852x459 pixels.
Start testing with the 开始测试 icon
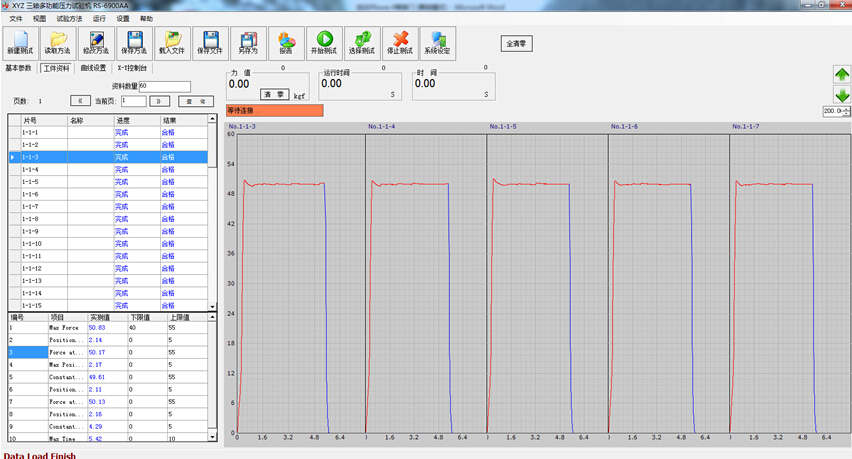tap(324, 42)
